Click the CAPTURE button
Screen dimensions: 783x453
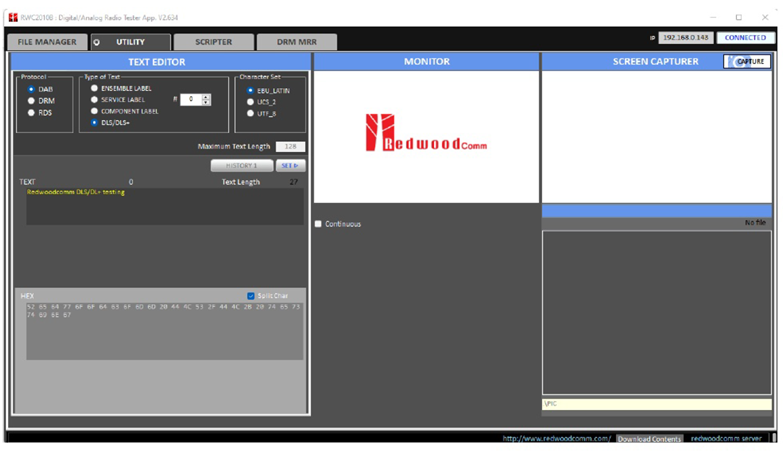[x=747, y=61]
